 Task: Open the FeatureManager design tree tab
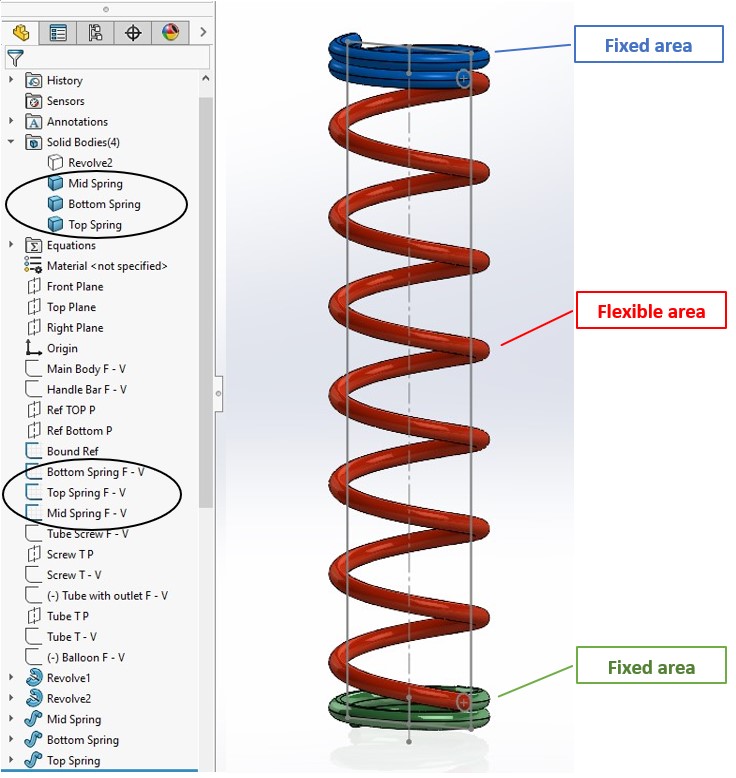pyautogui.click(x=21, y=32)
